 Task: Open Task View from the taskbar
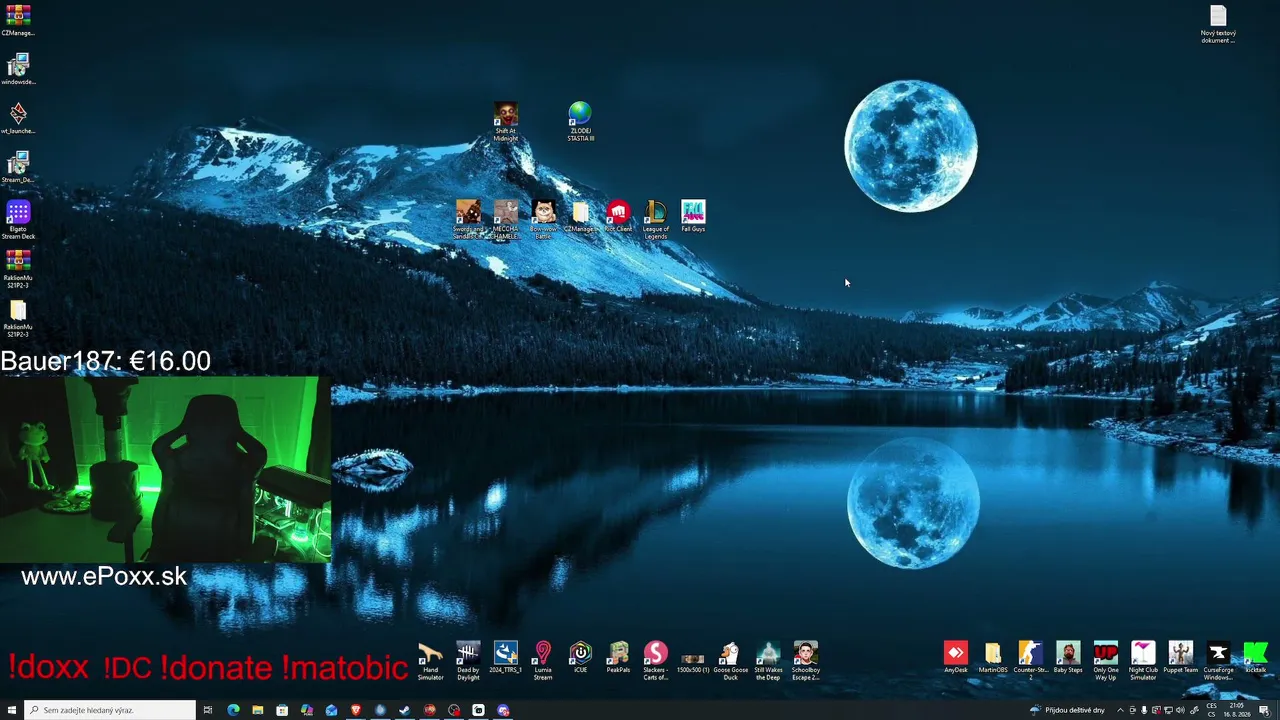[208, 710]
